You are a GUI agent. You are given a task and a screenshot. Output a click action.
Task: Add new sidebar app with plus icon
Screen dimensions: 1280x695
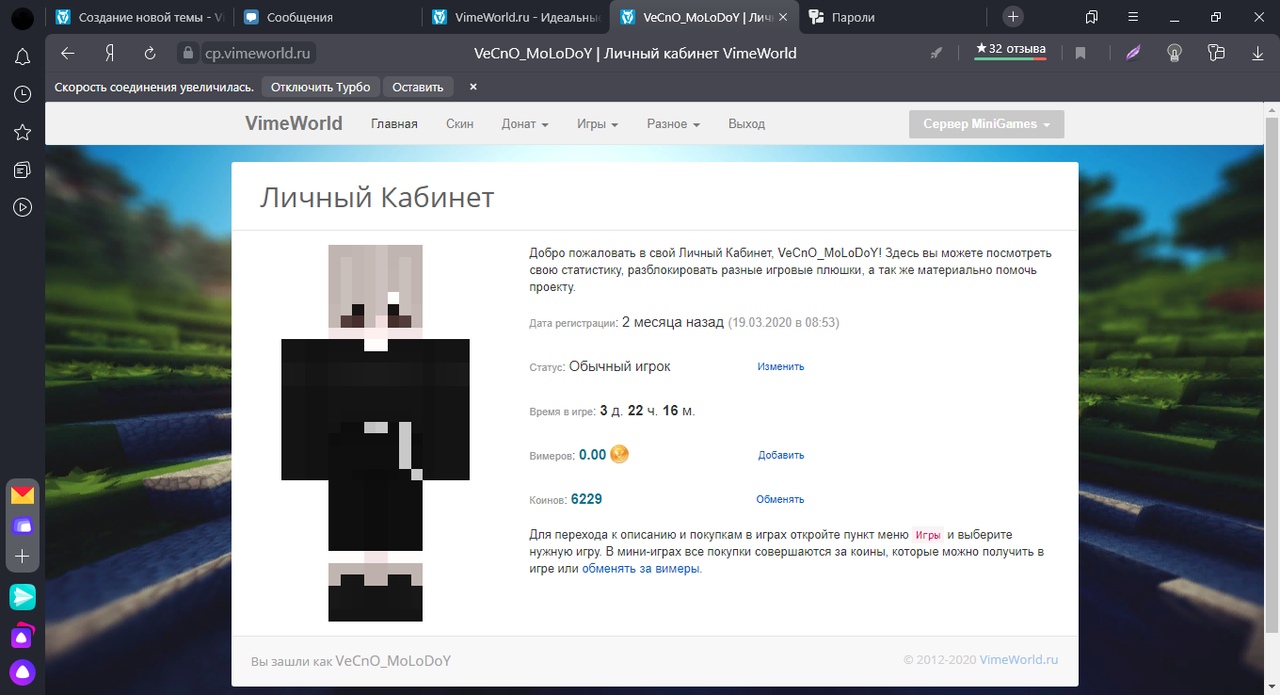coord(22,556)
